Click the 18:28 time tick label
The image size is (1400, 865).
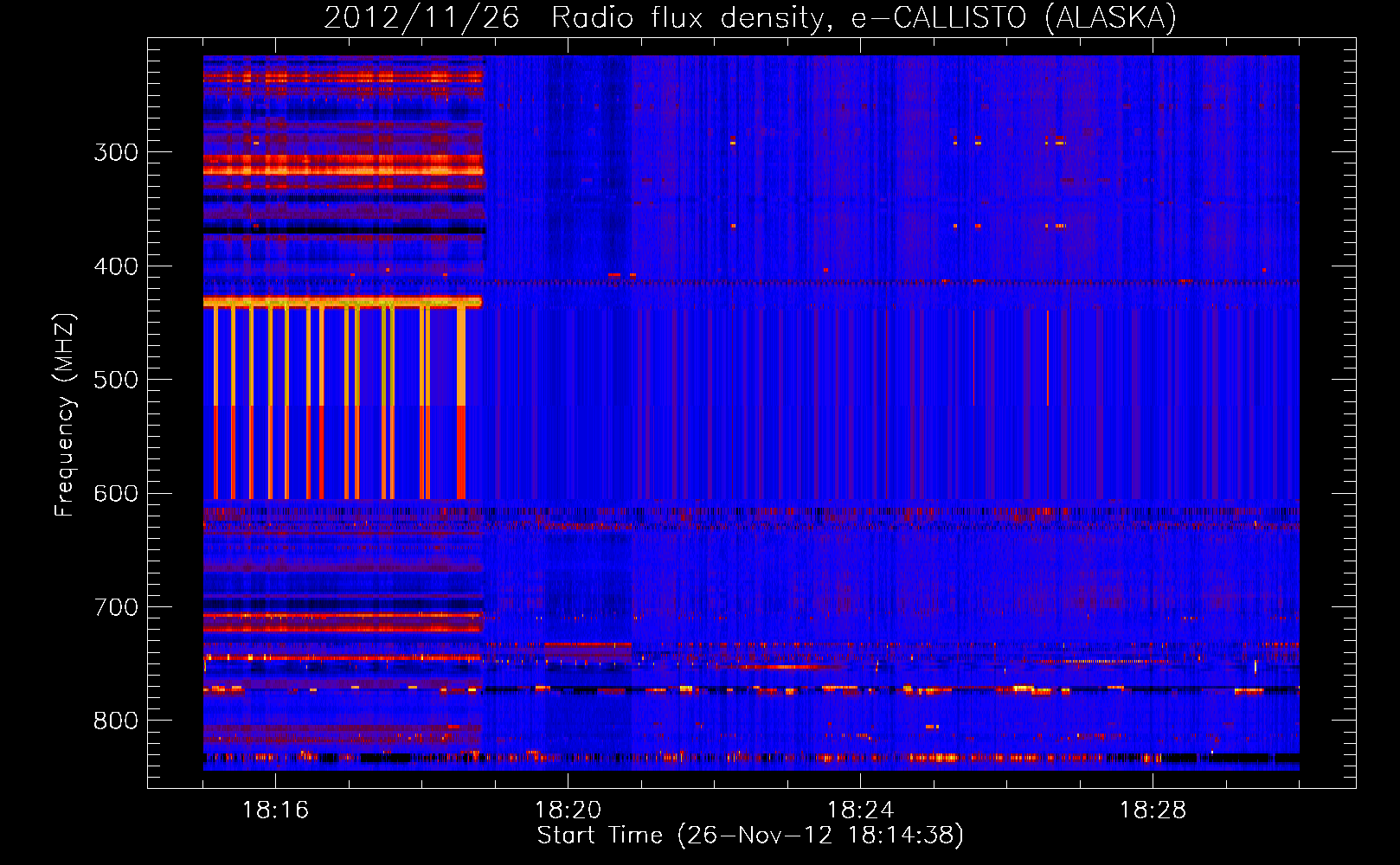click(1153, 811)
